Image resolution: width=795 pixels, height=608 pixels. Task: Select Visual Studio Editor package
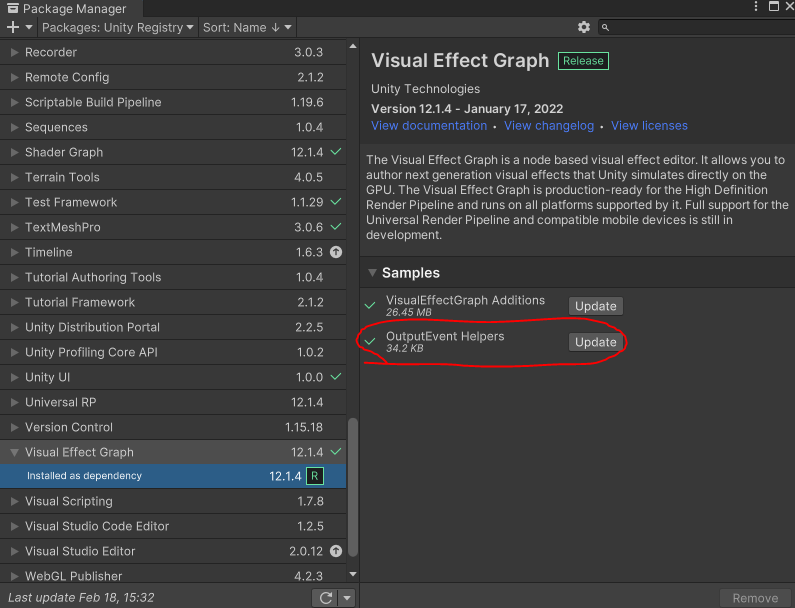[x=173, y=551]
